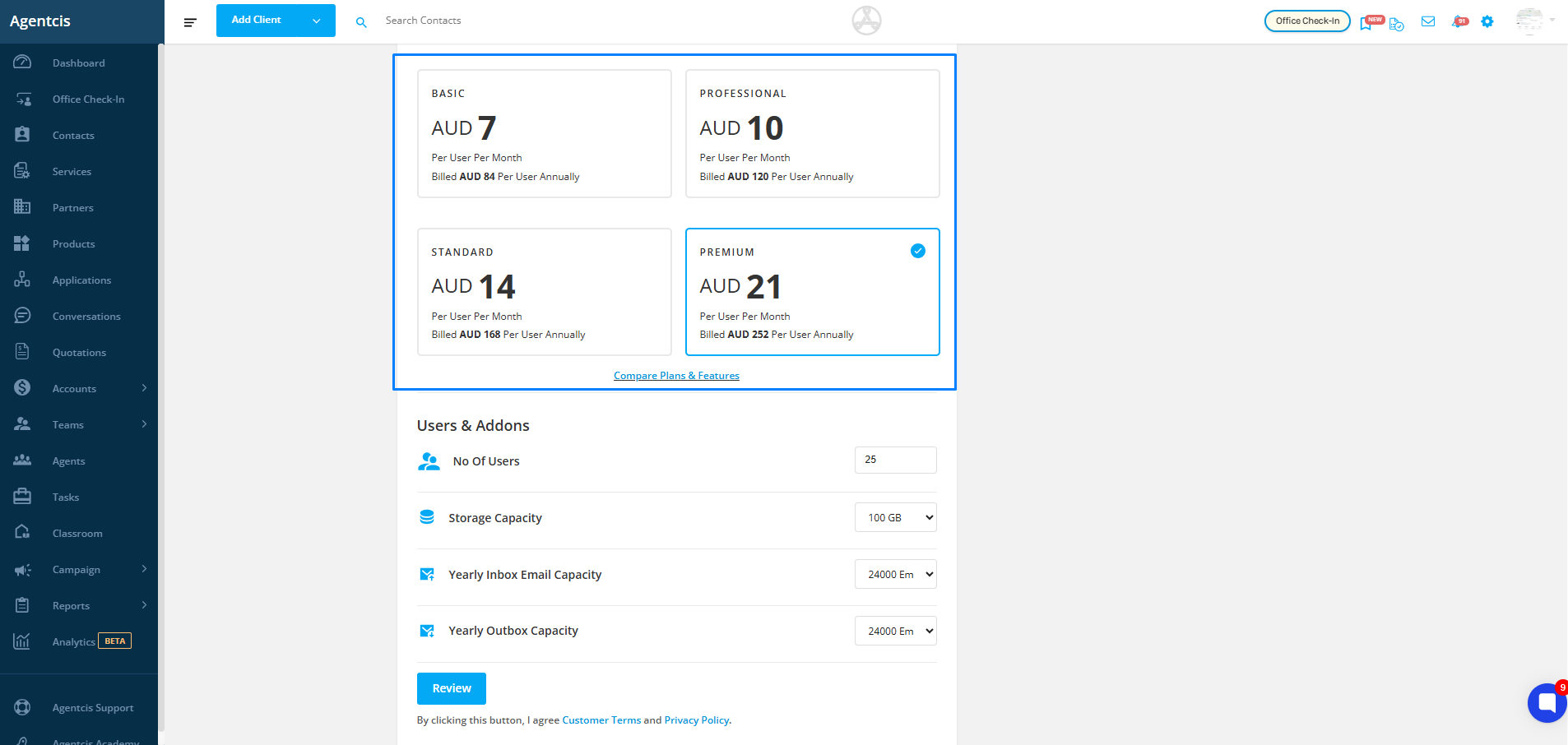This screenshot has width=1568, height=745.
Task: Open the Yearly Inbox Email Capacity dropdown
Action: coord(896,574)
